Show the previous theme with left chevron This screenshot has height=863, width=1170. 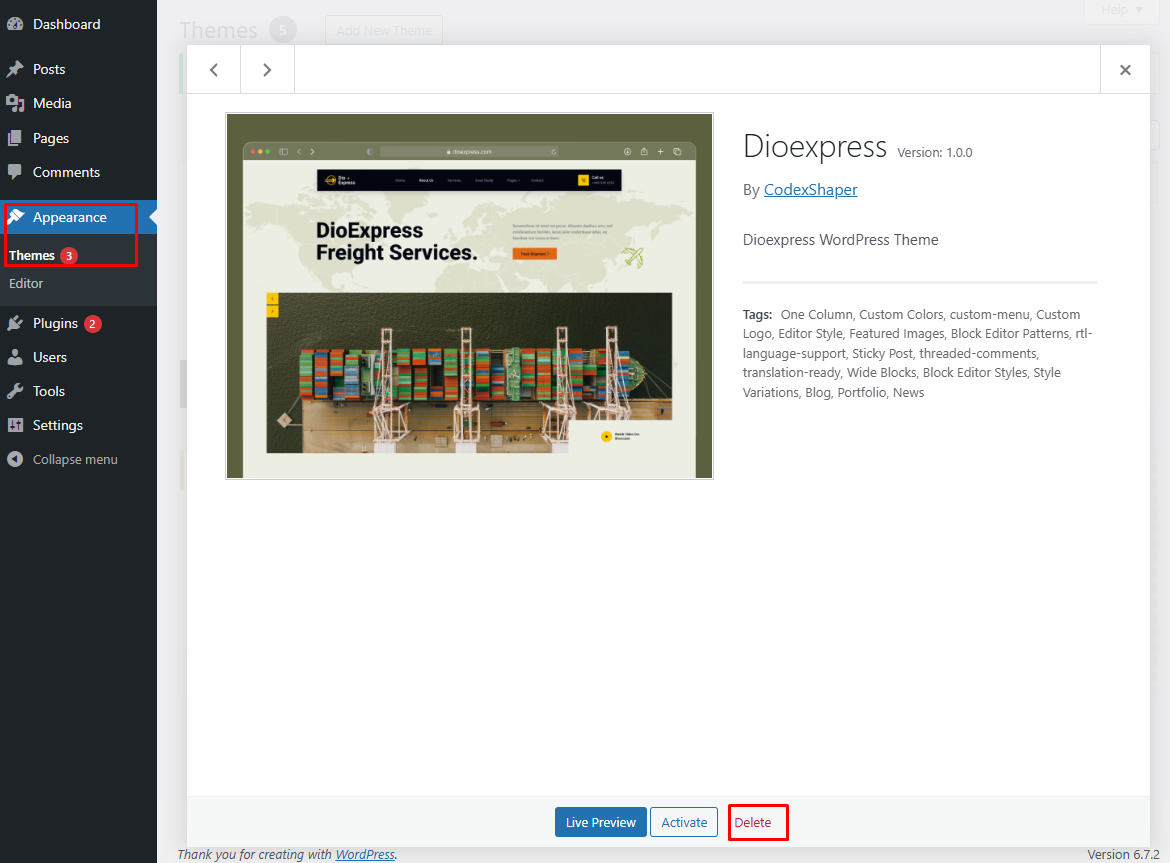pos(214,70)
